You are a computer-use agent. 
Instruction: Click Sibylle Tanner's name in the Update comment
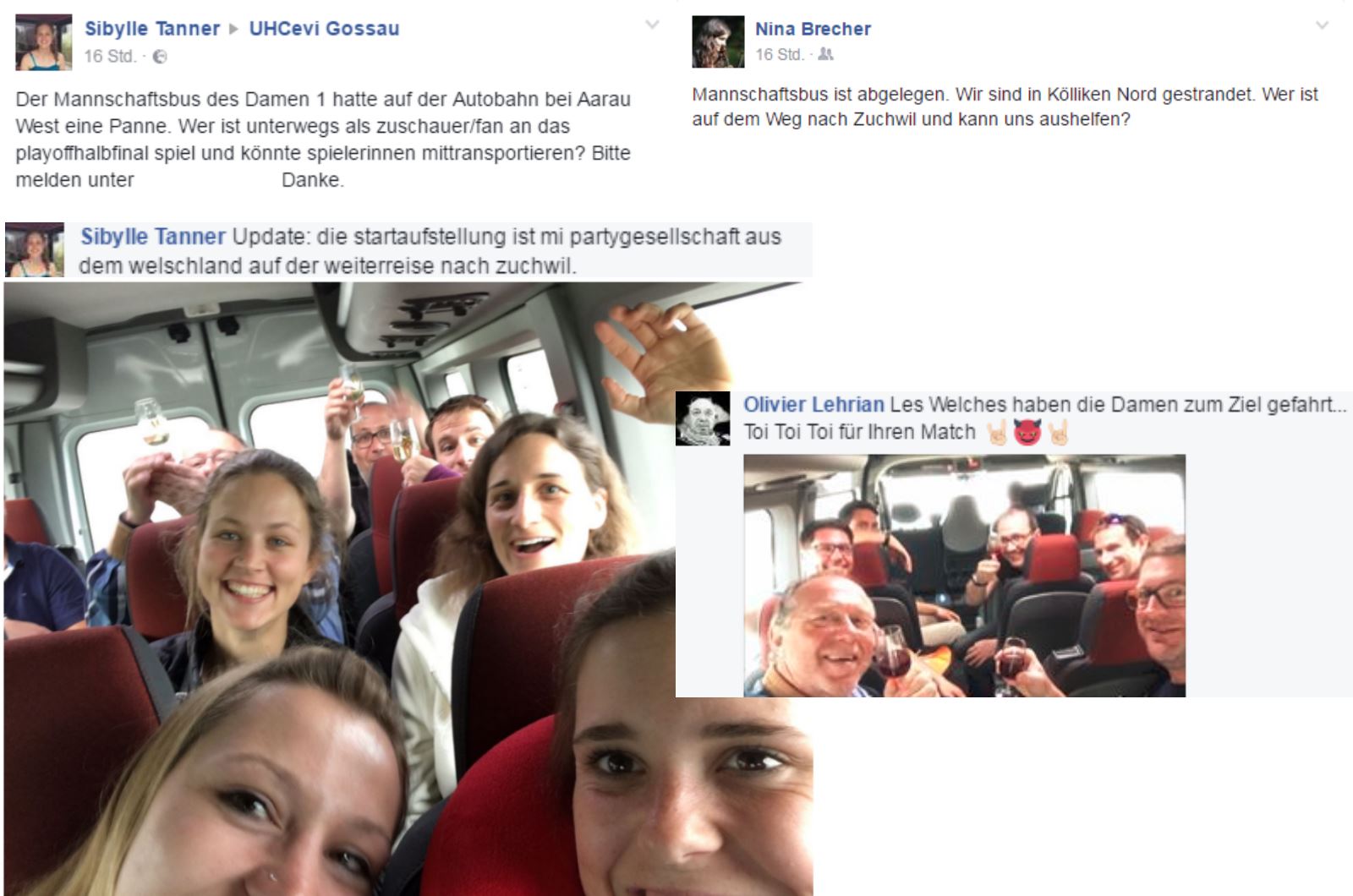click(153, 237)
